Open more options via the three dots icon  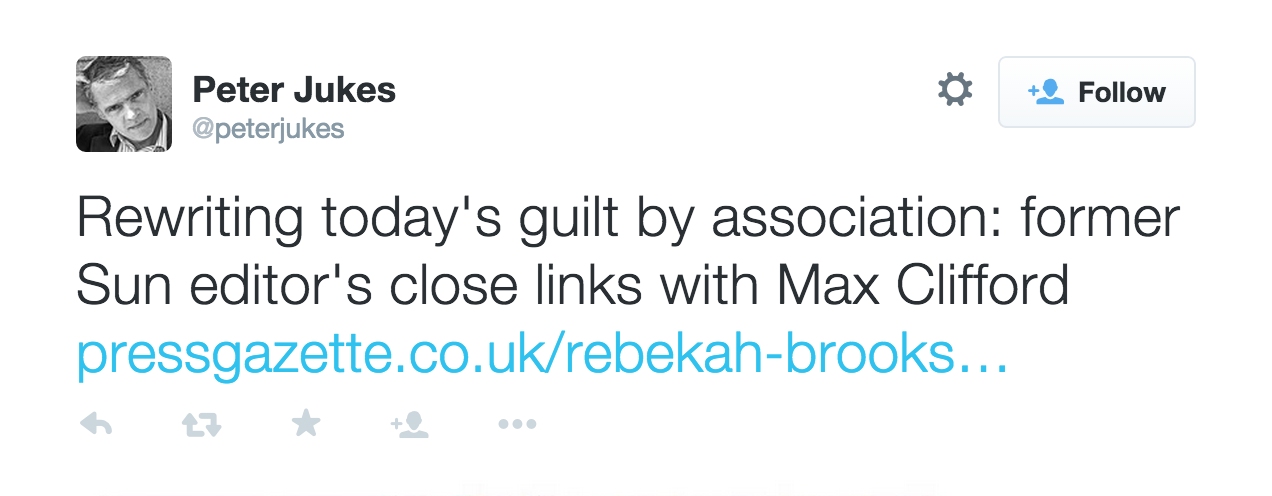(517, 425)
